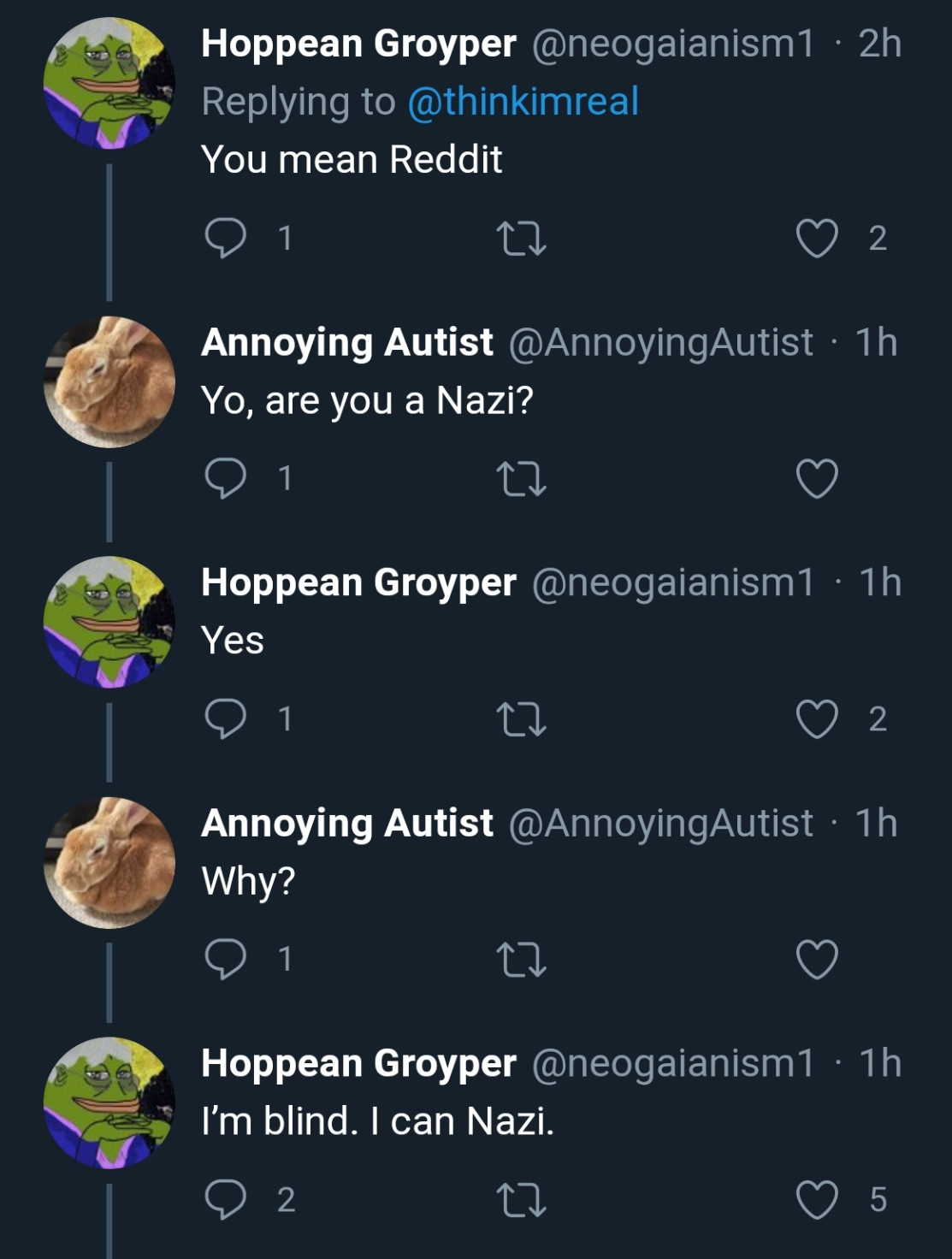Reply to "I'm blind. I can Nazi." tweet
The width and height of the screenshot is (952, 1259).
point(226,1199)
